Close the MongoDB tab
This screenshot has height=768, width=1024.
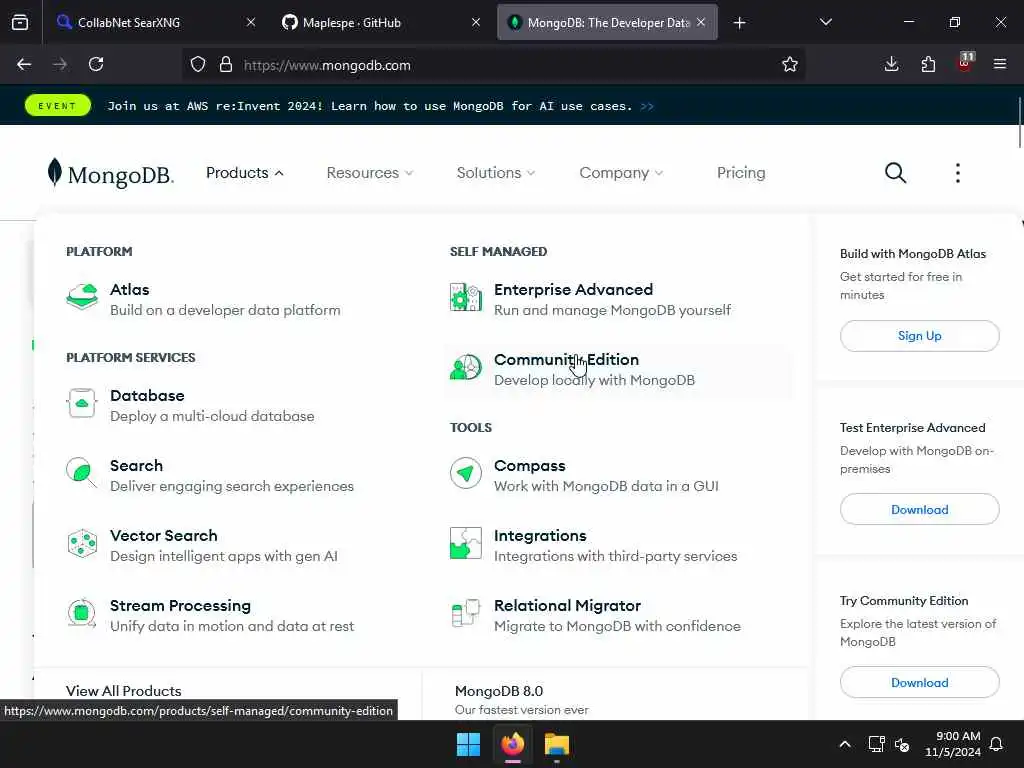(x=701, y=23)
